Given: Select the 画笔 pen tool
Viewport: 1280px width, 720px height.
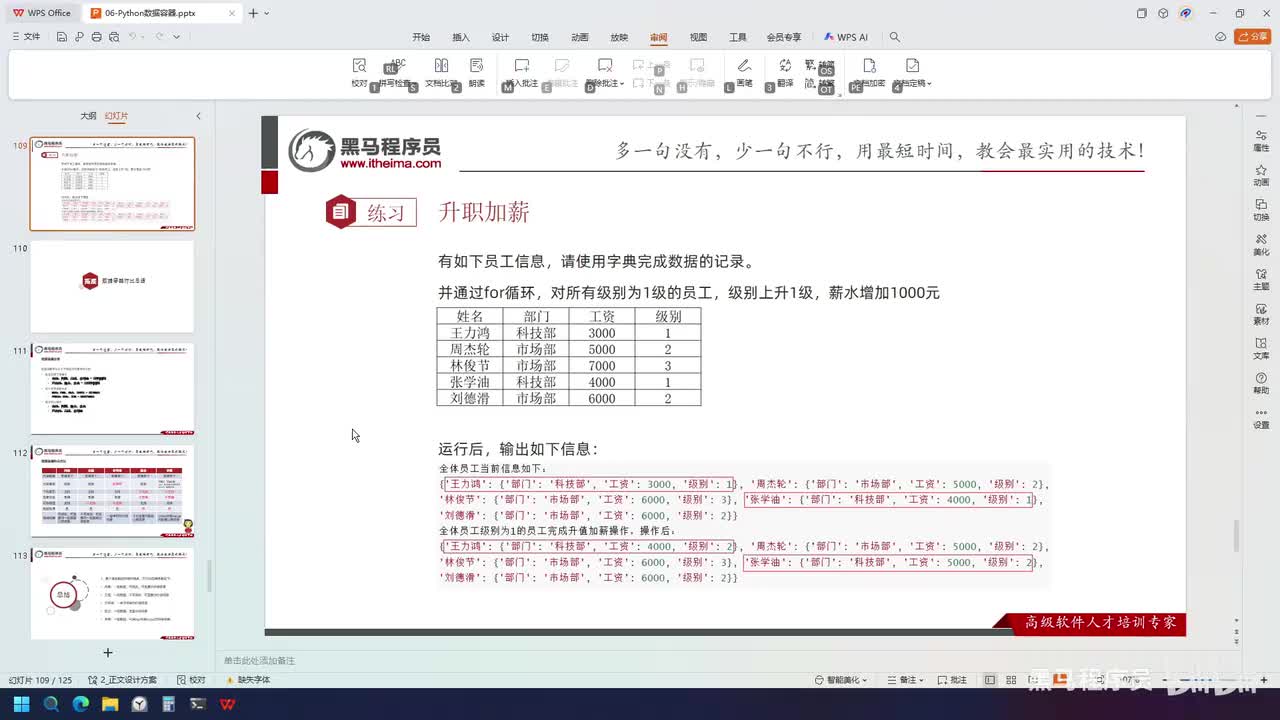Looking at the screenshot, I should click(744, 72).
